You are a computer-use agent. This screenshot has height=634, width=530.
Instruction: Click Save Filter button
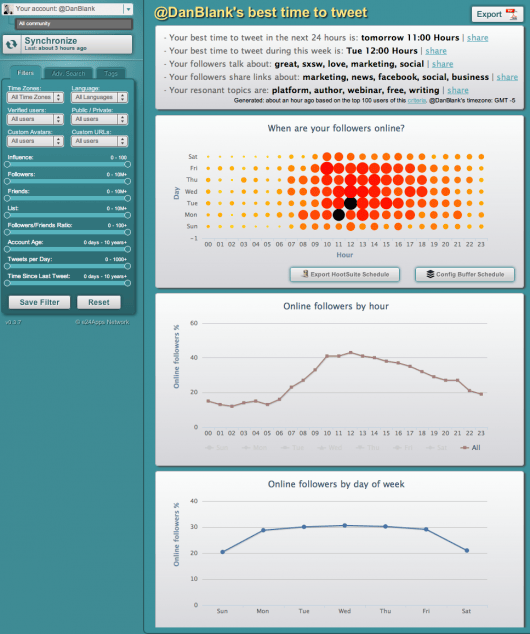(x=39, y=302)
